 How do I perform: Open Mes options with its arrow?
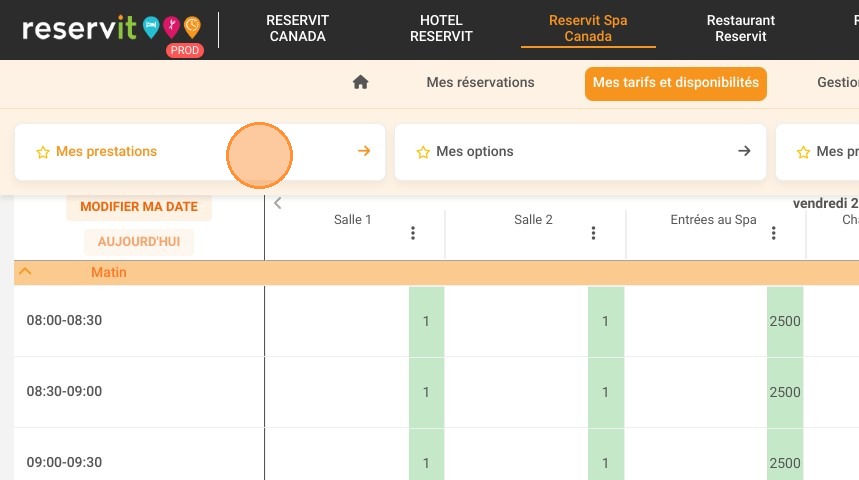pos(744,151)
